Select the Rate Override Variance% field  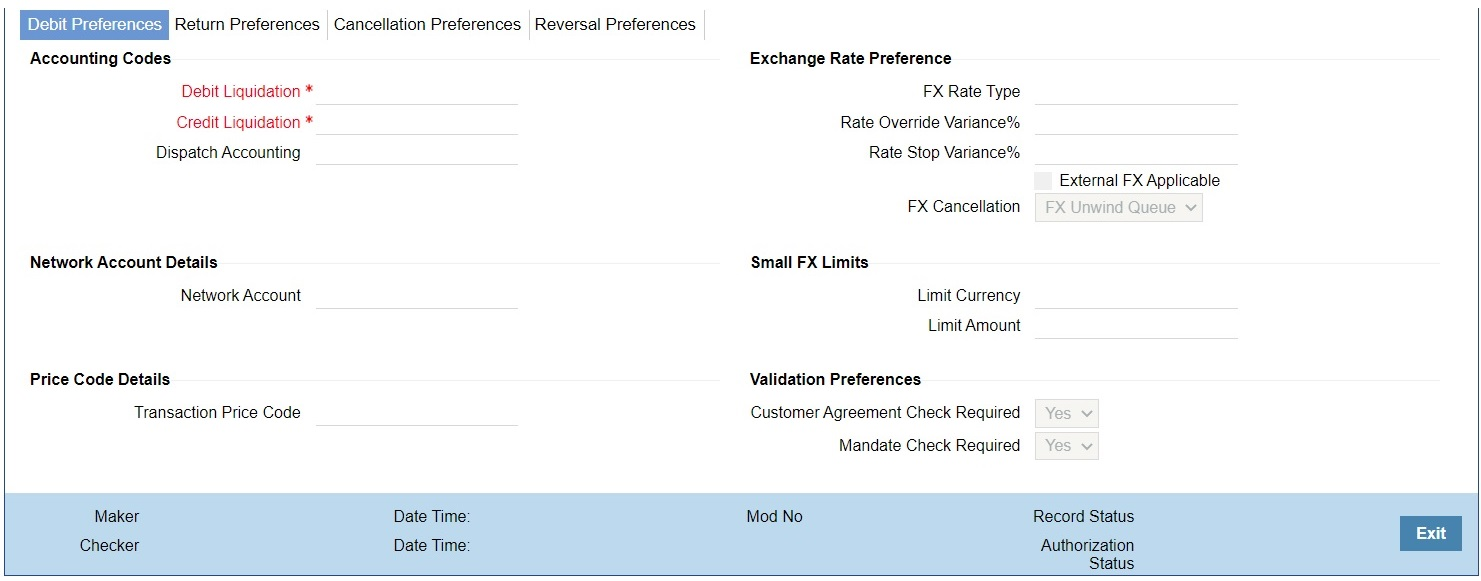[1136, 122]
